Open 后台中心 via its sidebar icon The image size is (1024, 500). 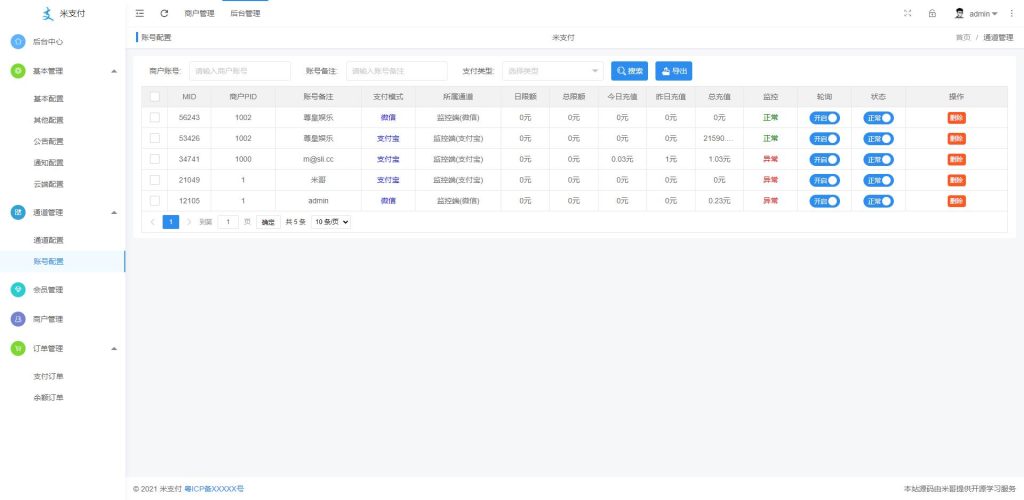(x=18, y=42)
